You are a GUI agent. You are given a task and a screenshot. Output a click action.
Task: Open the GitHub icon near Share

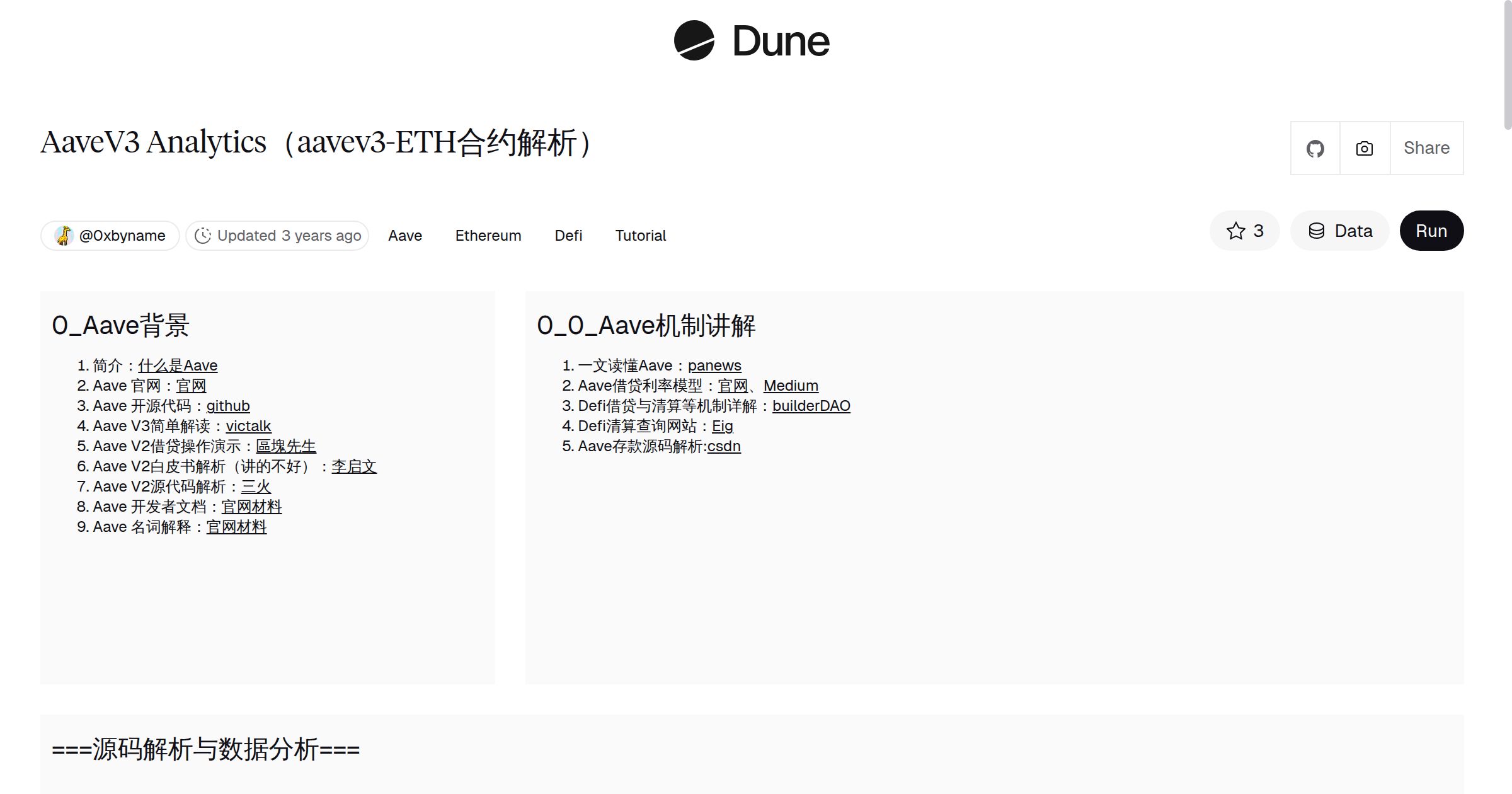click(x=1315, y=147)
